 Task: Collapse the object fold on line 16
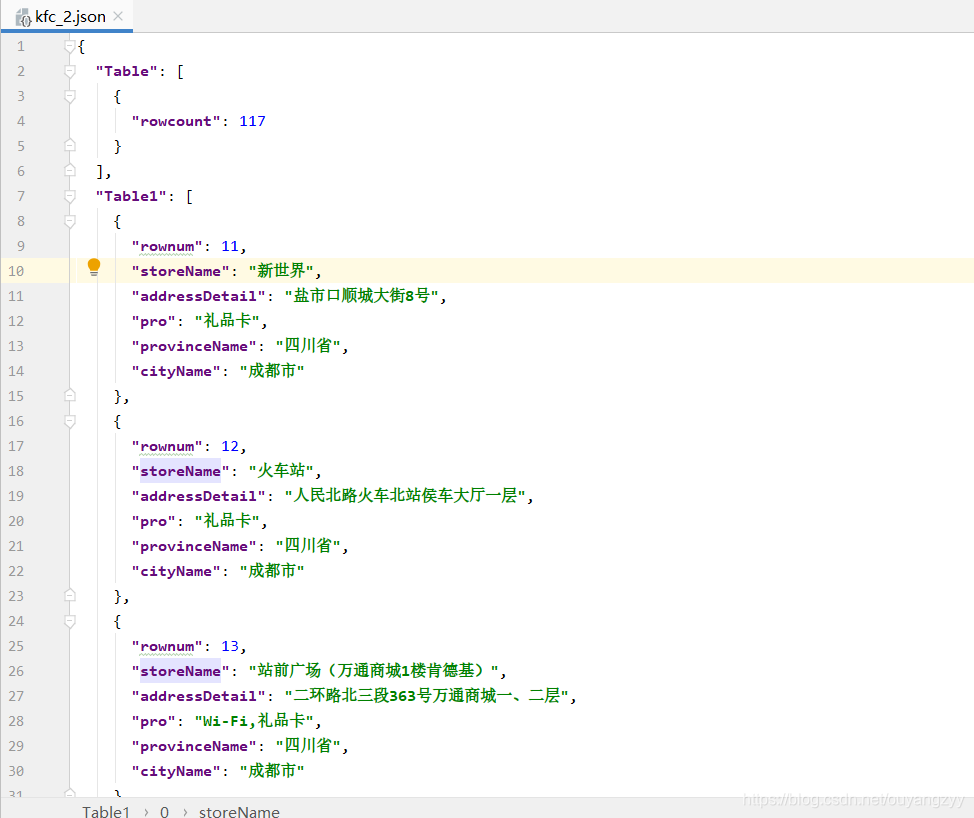click(70, 421)
